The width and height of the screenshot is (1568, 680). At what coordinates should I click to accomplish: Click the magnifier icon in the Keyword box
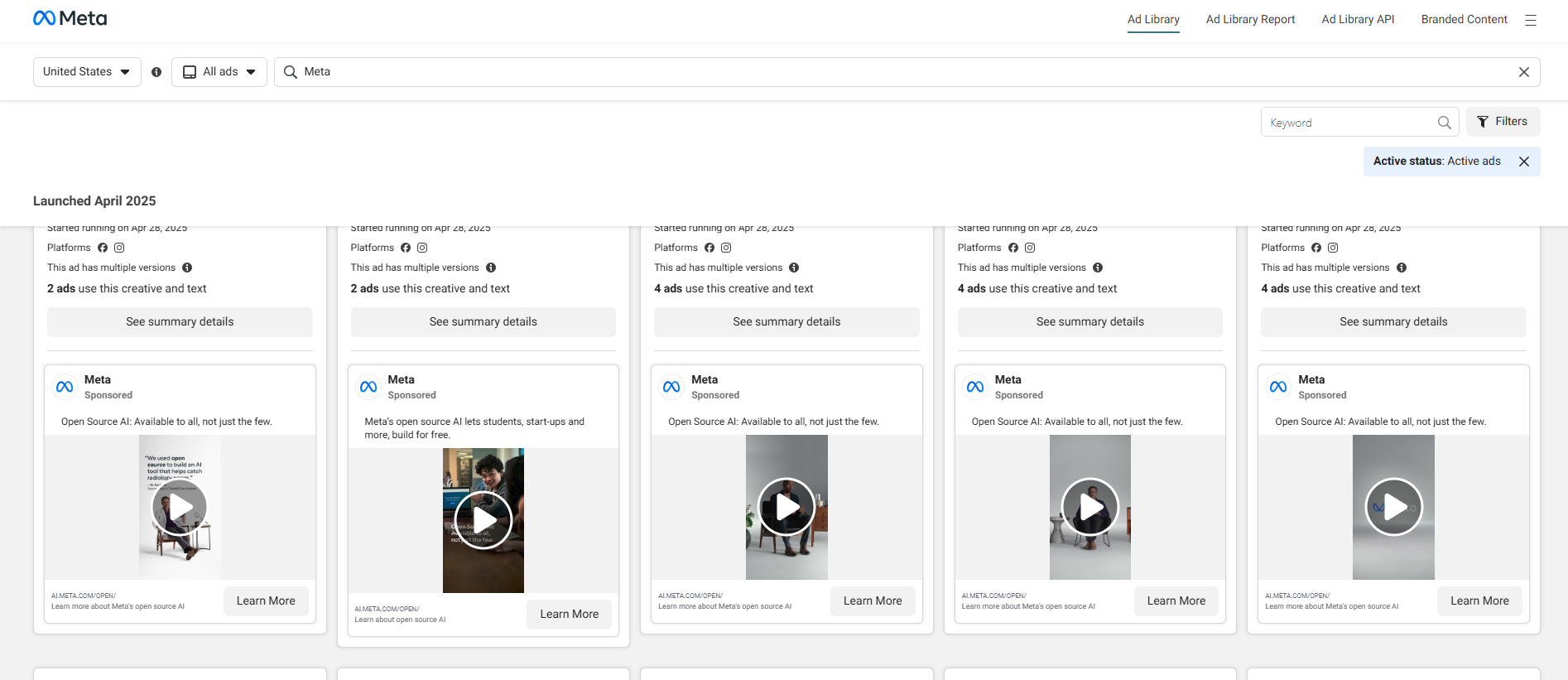[x=1444, y=123]
